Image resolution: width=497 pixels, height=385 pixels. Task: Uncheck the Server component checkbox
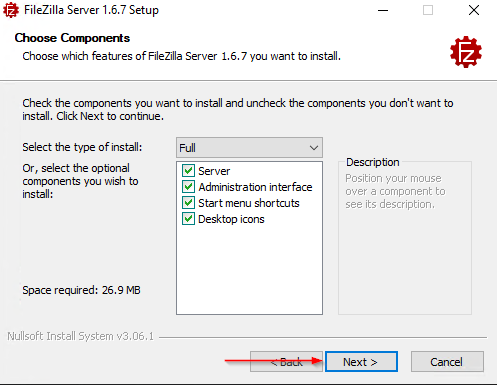pyautogui.click(x=188, y=171)
